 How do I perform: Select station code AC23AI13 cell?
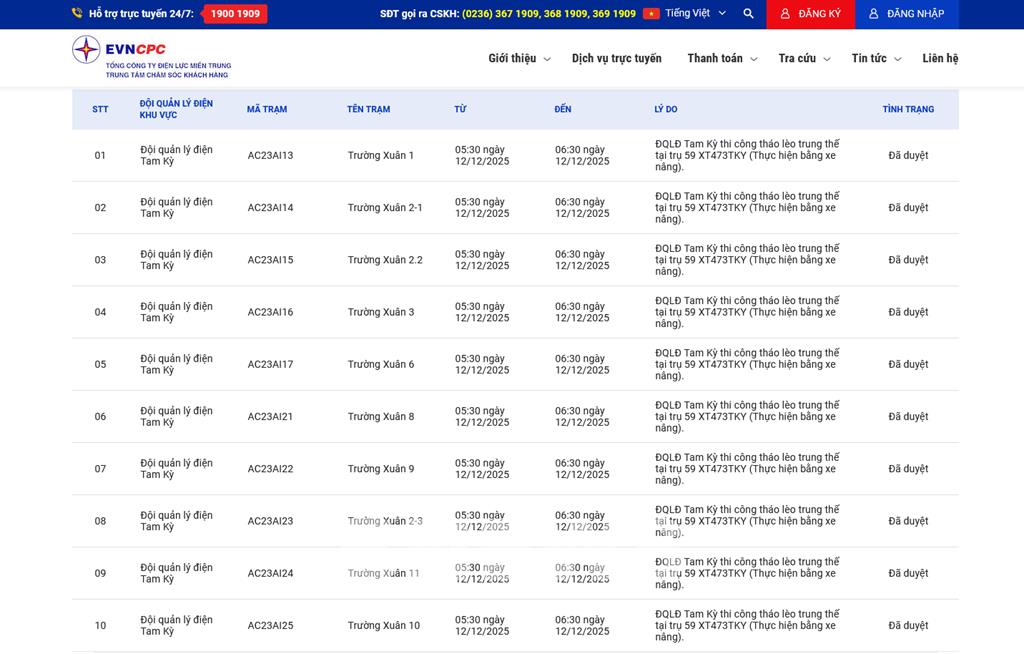(270, 156)
